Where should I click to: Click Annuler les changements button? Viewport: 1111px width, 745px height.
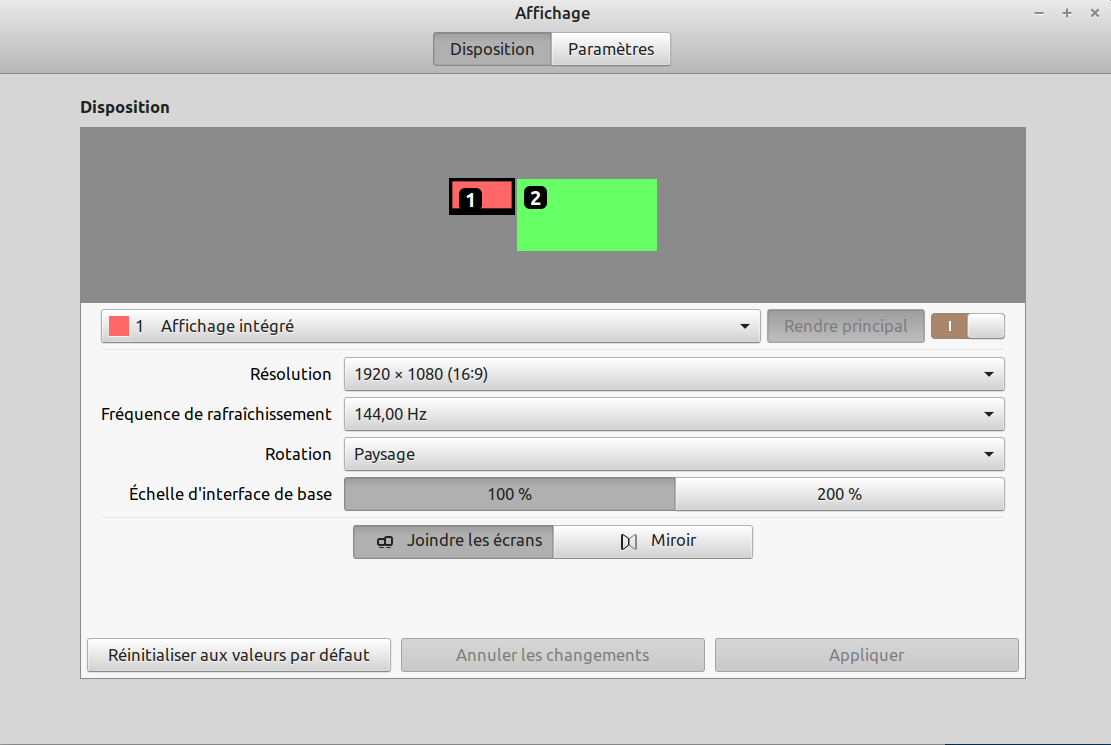point(552,655)
